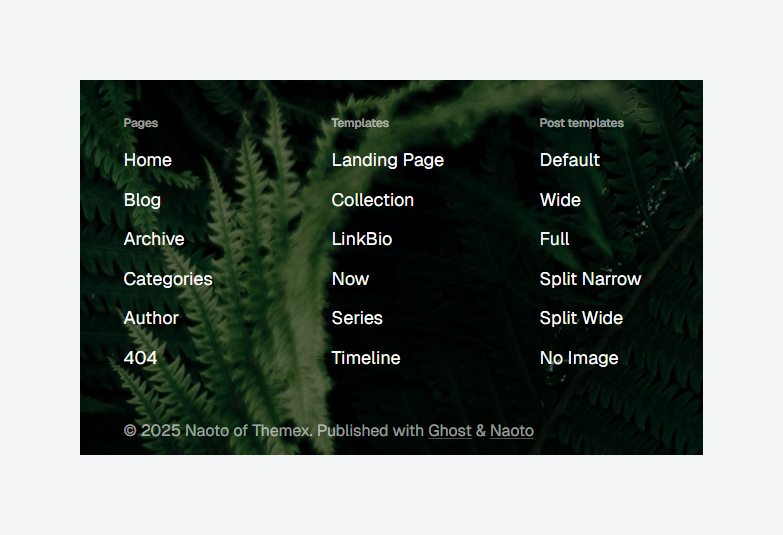
Task: Select the No Image post template
Action: pyautogui.click(x=579, y=358)
